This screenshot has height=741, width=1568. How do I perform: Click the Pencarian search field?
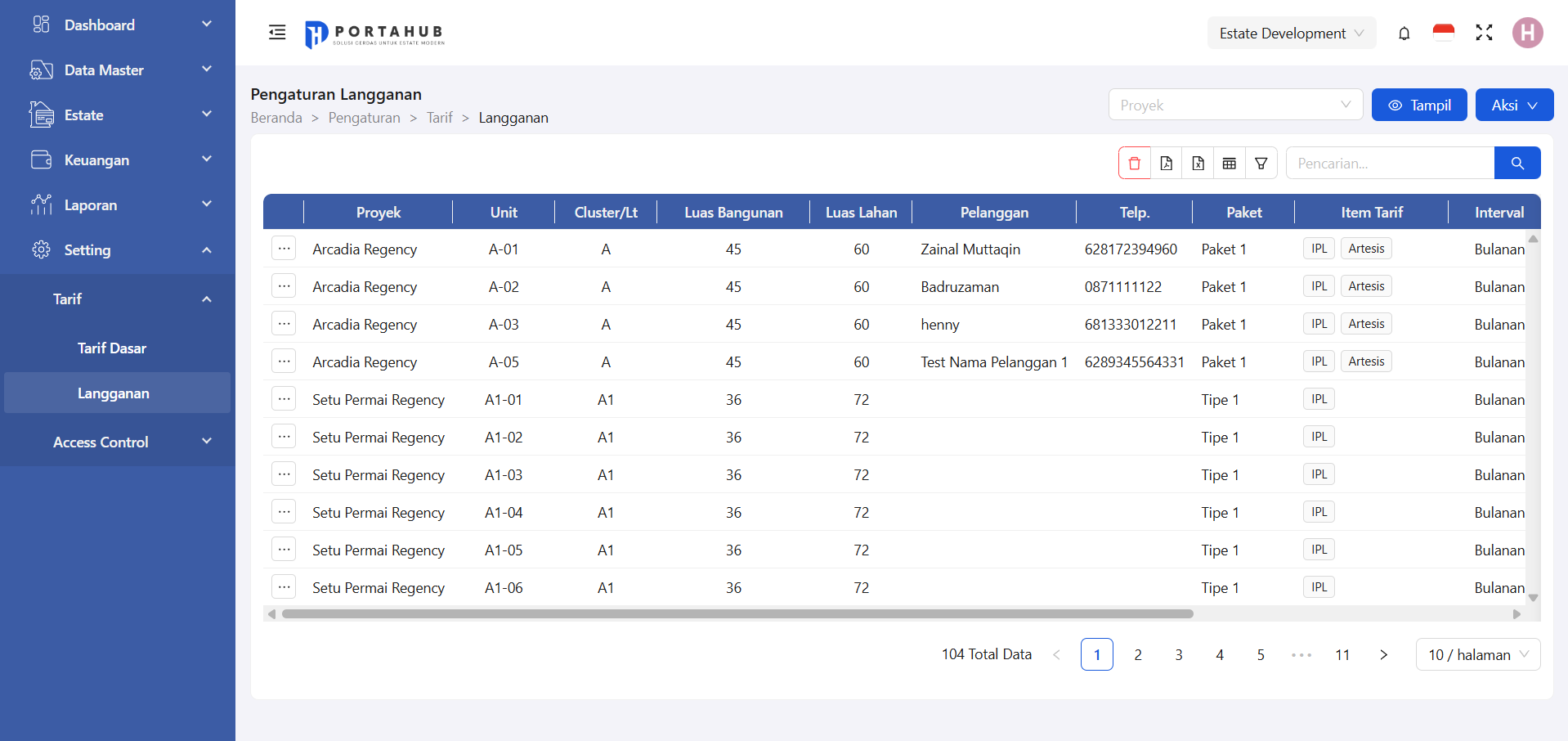[1390, 164]
